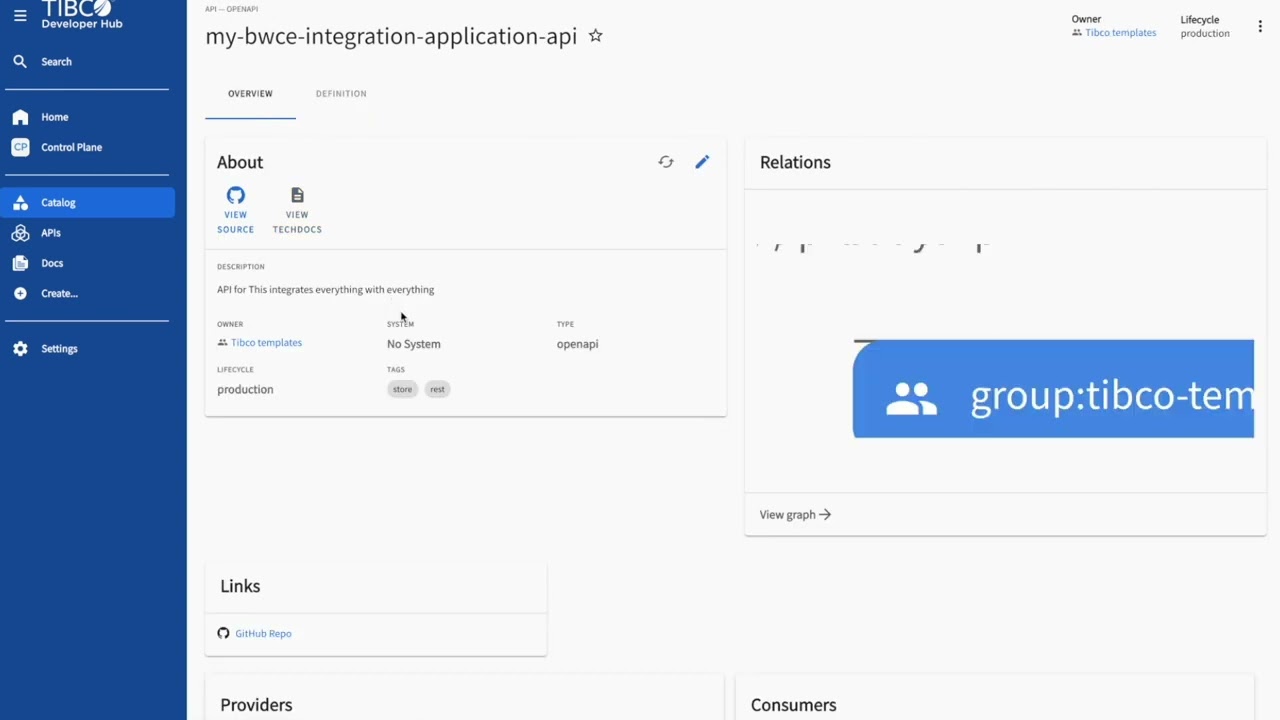Edit metadata with pencil icon
1280x720 pixels.
click(x=702, y=162)
